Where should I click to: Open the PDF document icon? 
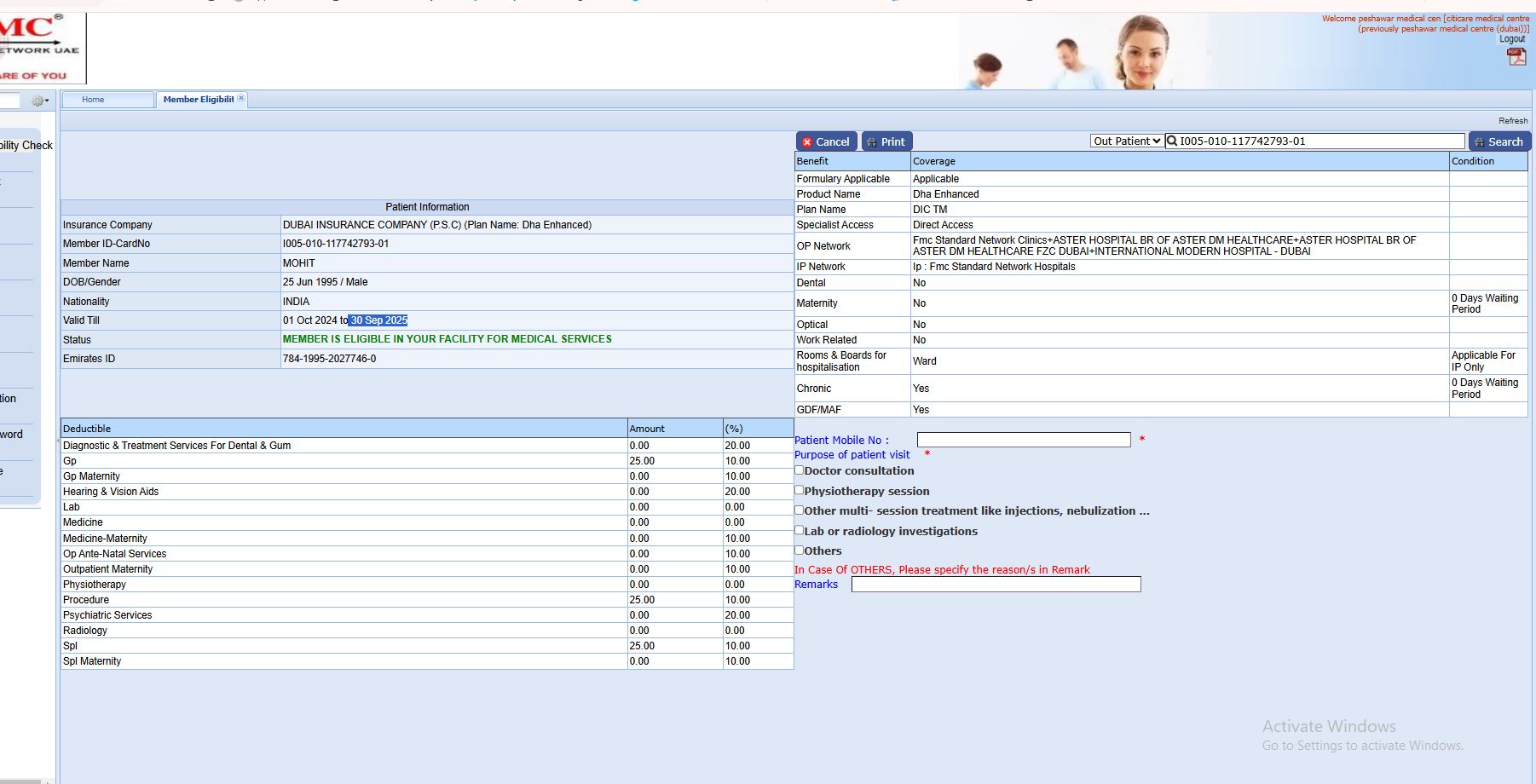click(x=1516, y=57)
